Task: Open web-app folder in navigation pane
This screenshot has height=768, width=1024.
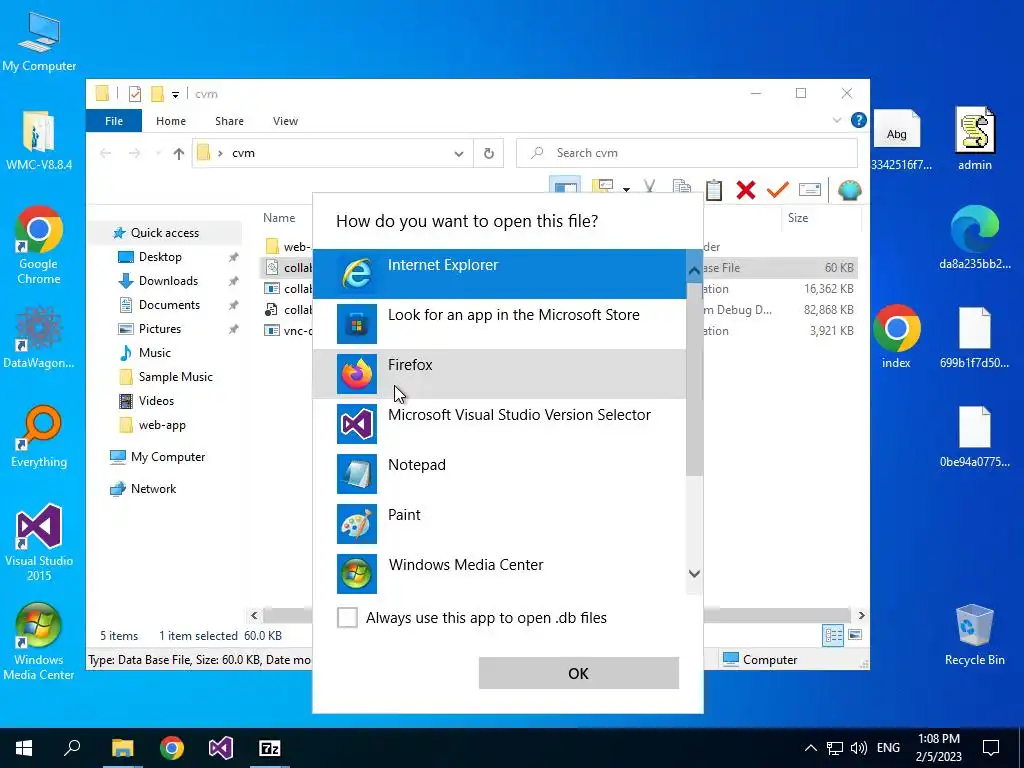Action: tap(162, 424)
